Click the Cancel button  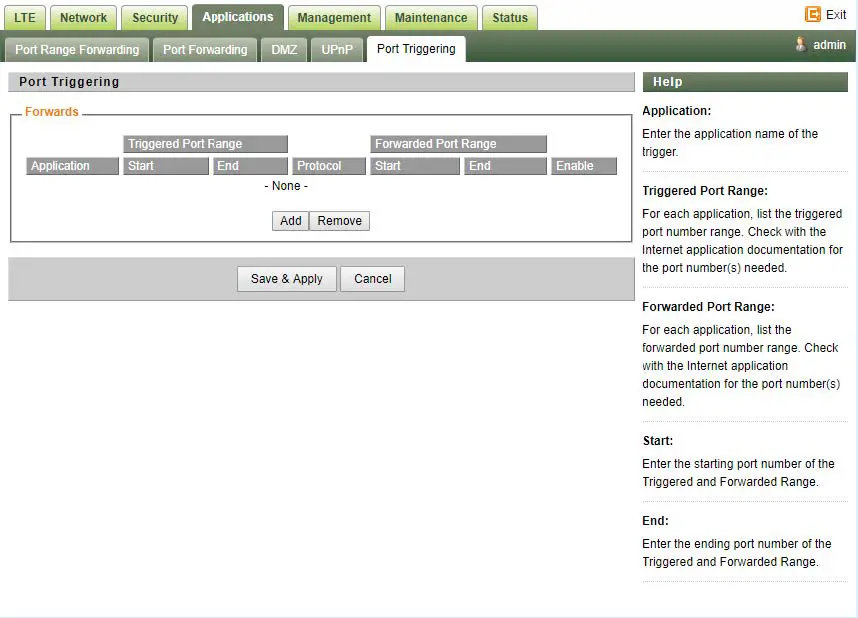tap(373, 279)
